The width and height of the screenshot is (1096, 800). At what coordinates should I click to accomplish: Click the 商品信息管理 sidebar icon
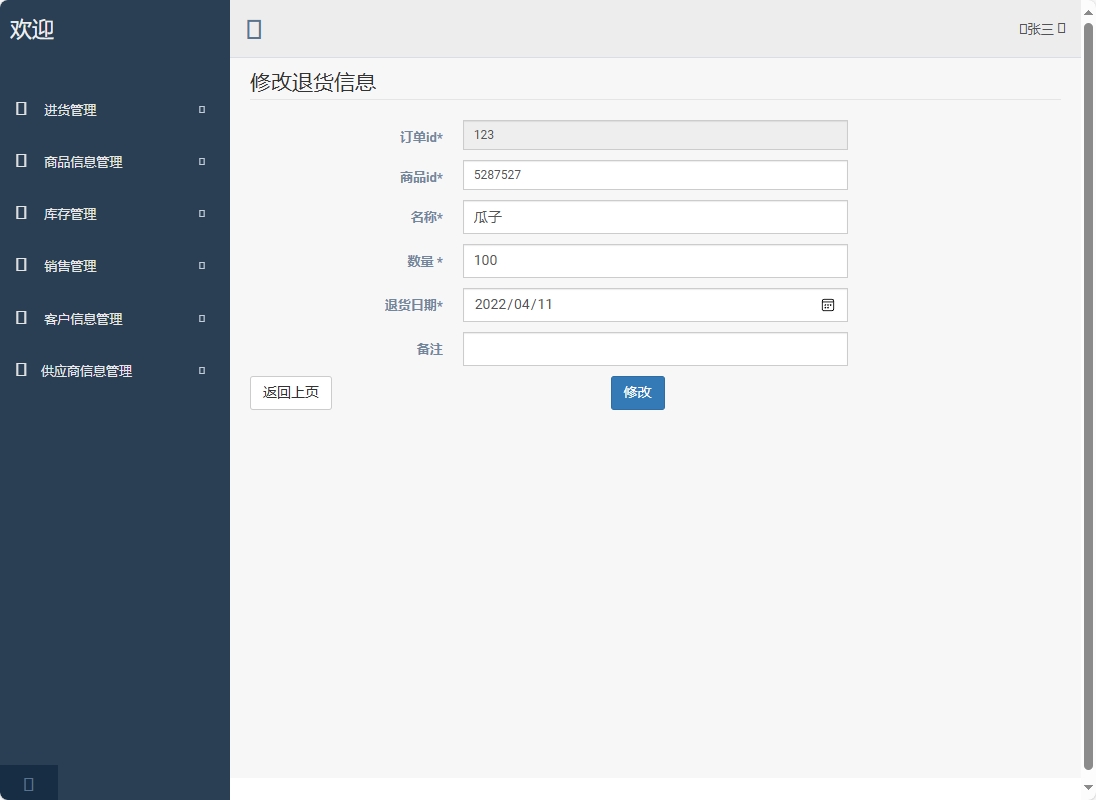[x=20, y=161]
